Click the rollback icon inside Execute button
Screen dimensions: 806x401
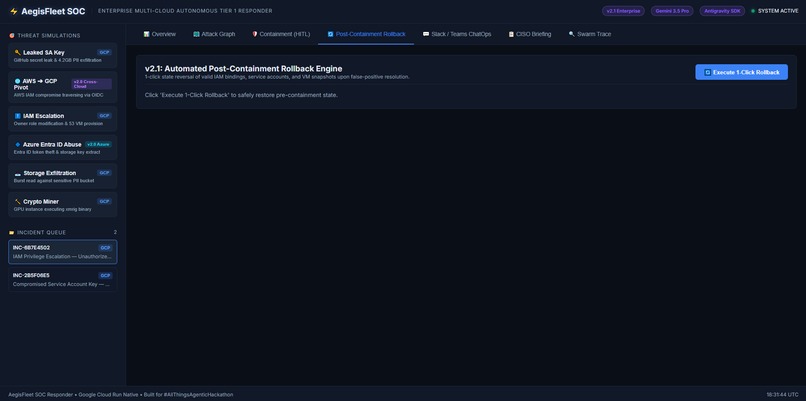pos(707,72)
